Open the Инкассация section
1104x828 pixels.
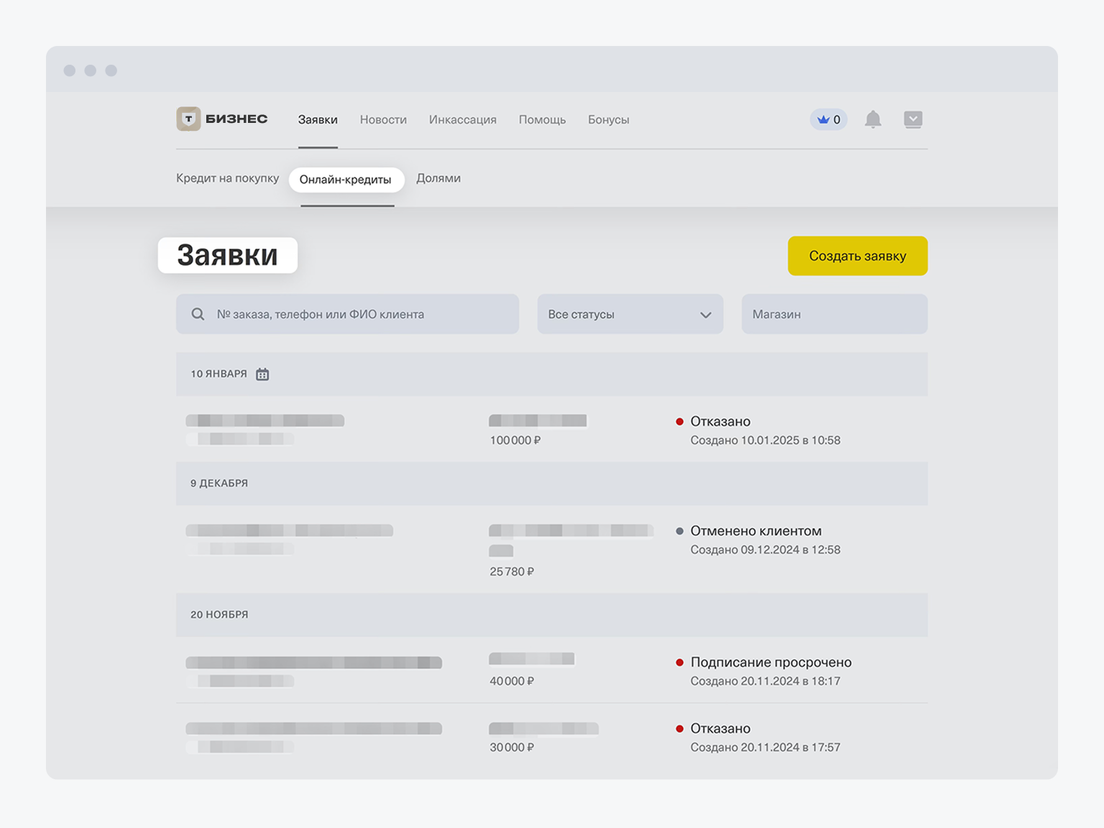coord(462,120)
